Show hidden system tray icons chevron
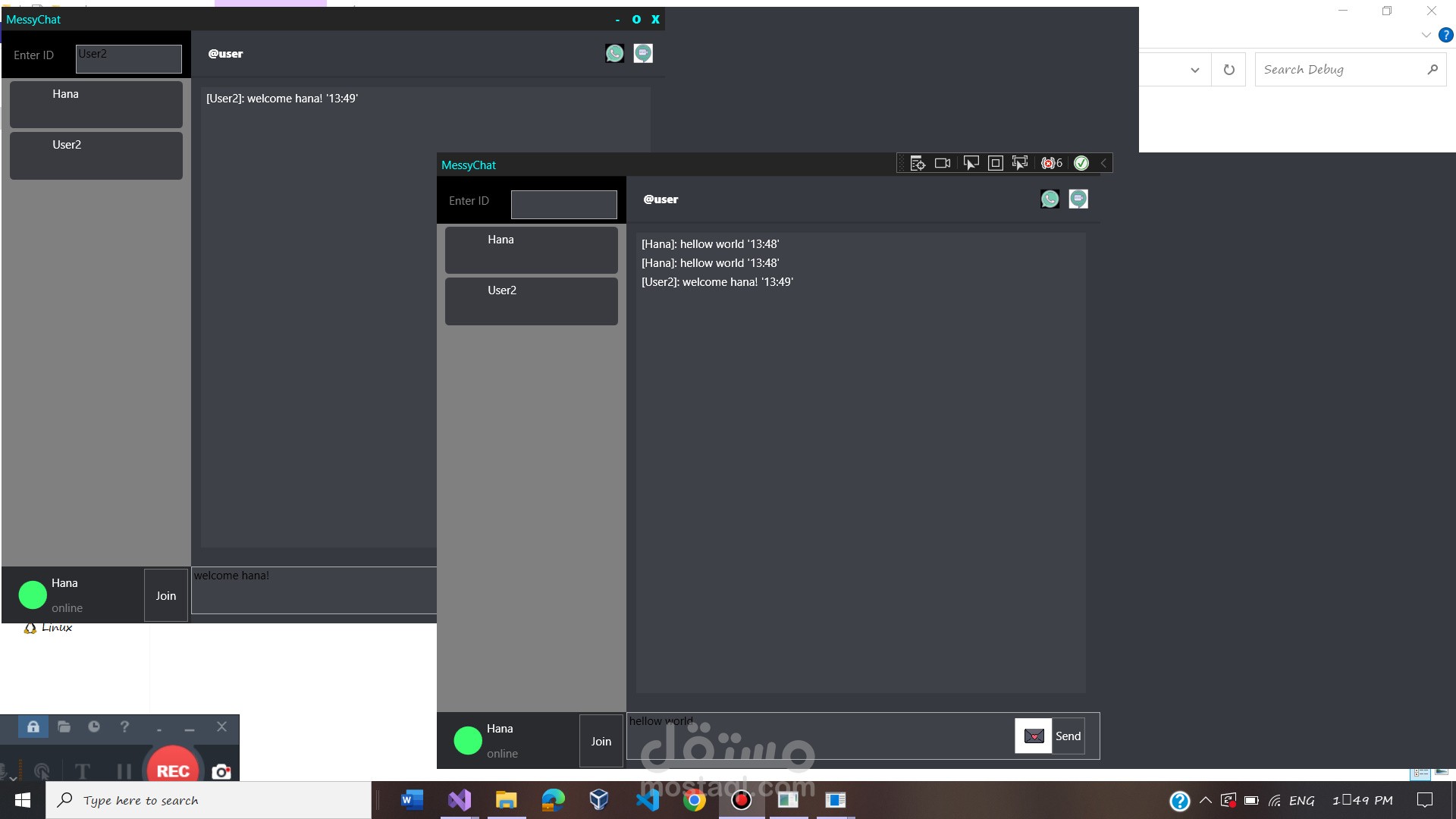Image resolution: width=1456 pixels, height=819 pixels. 1206,800
